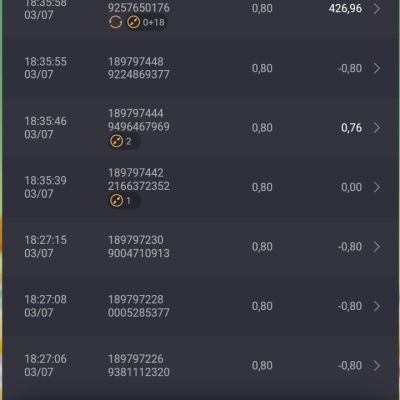
Task: Click the 0,76 win amount
Action: (351, 128)
